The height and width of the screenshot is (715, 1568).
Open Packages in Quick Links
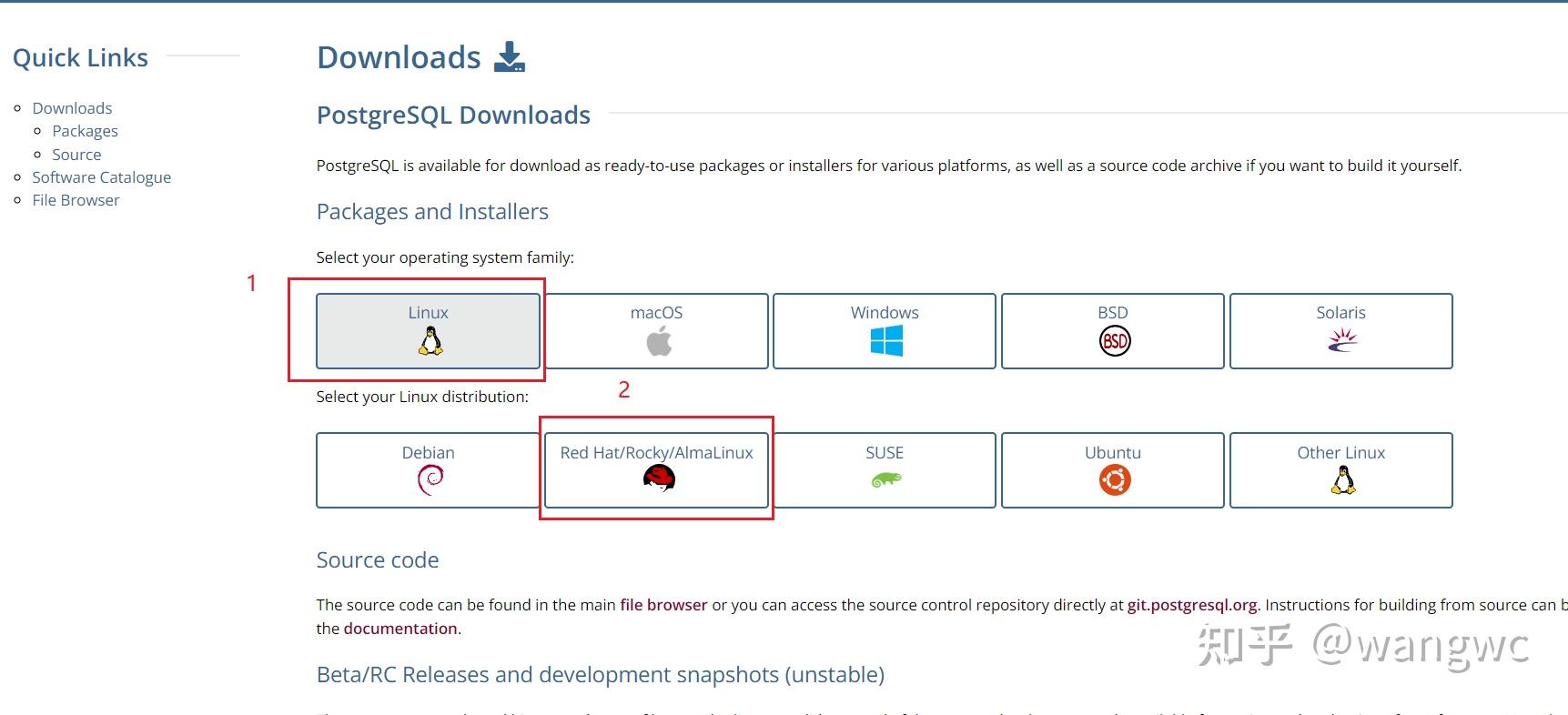coord(85,131)
